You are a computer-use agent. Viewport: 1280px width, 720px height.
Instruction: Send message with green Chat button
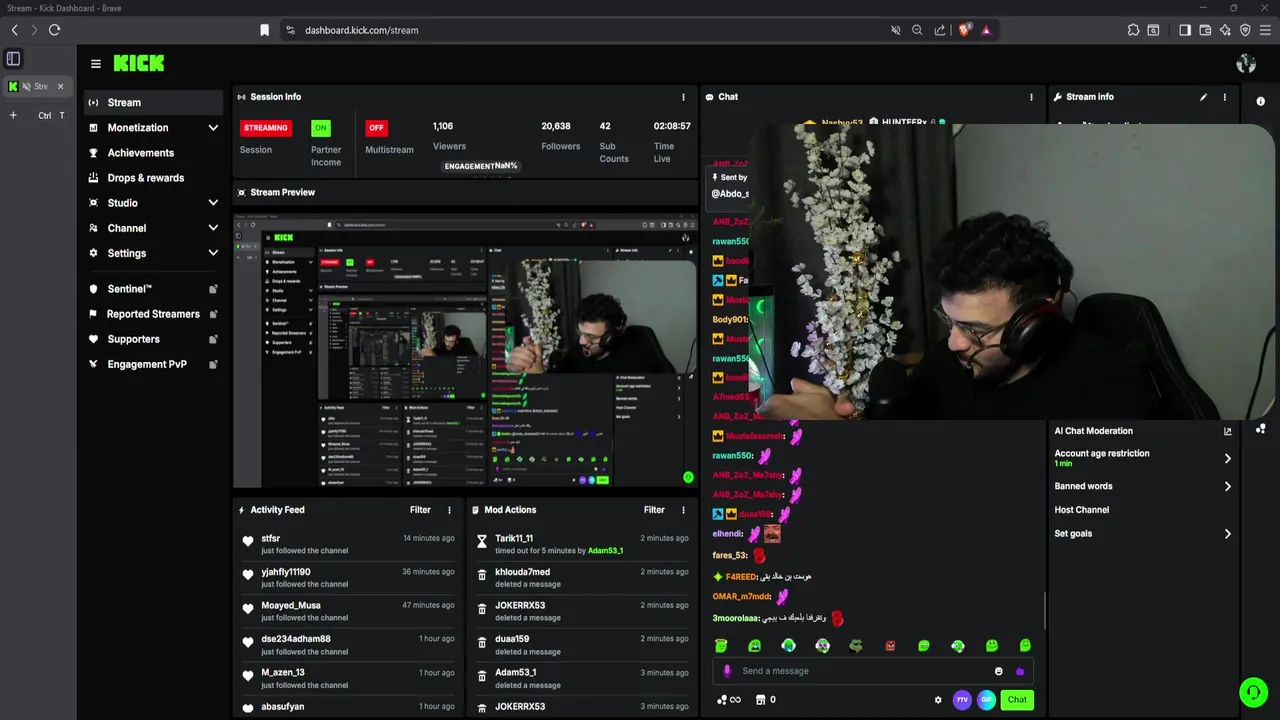tap(1017, 700)
